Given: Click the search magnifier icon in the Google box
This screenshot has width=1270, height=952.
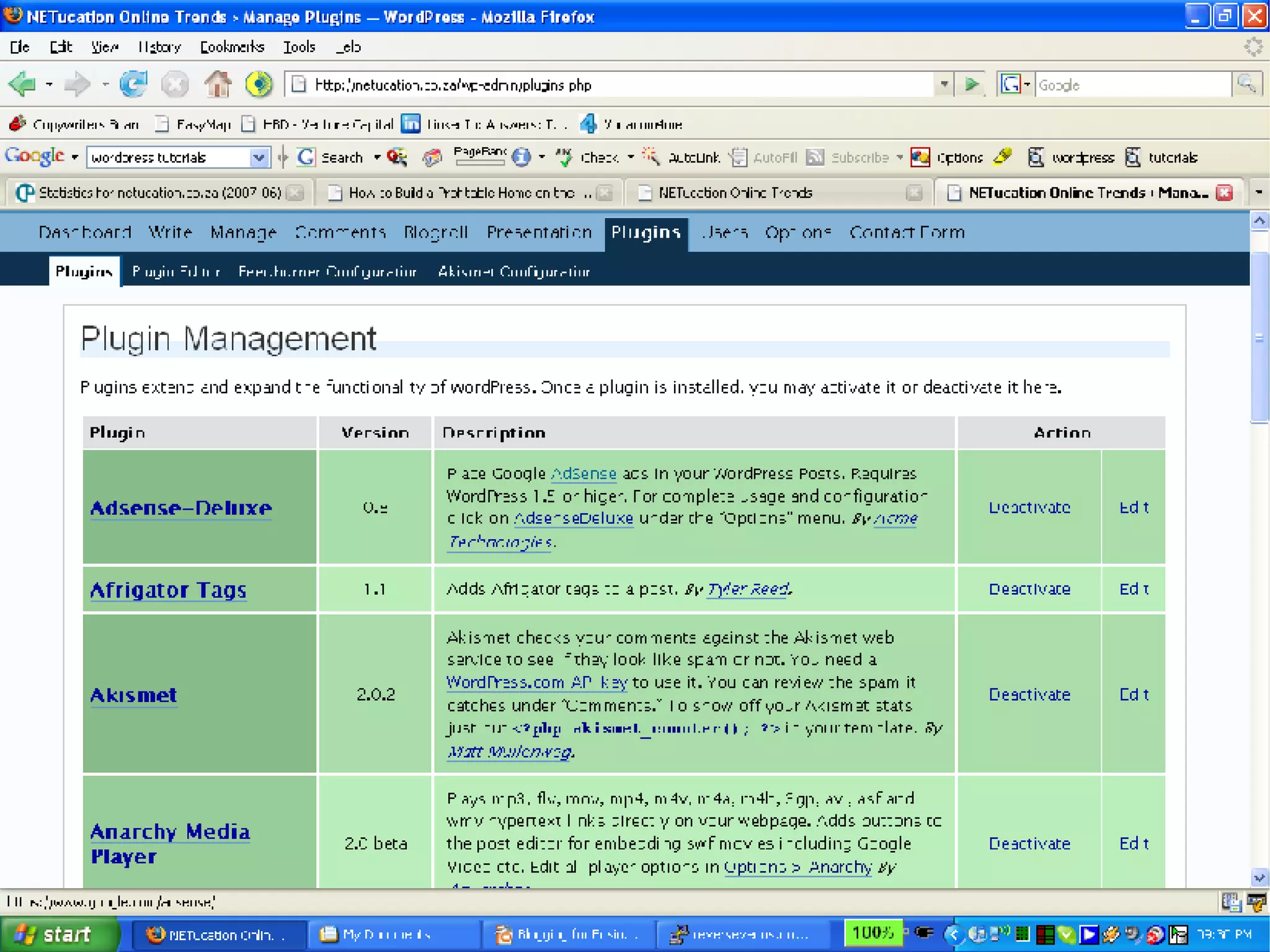Looking at the screenshot, I should 1246,84.
